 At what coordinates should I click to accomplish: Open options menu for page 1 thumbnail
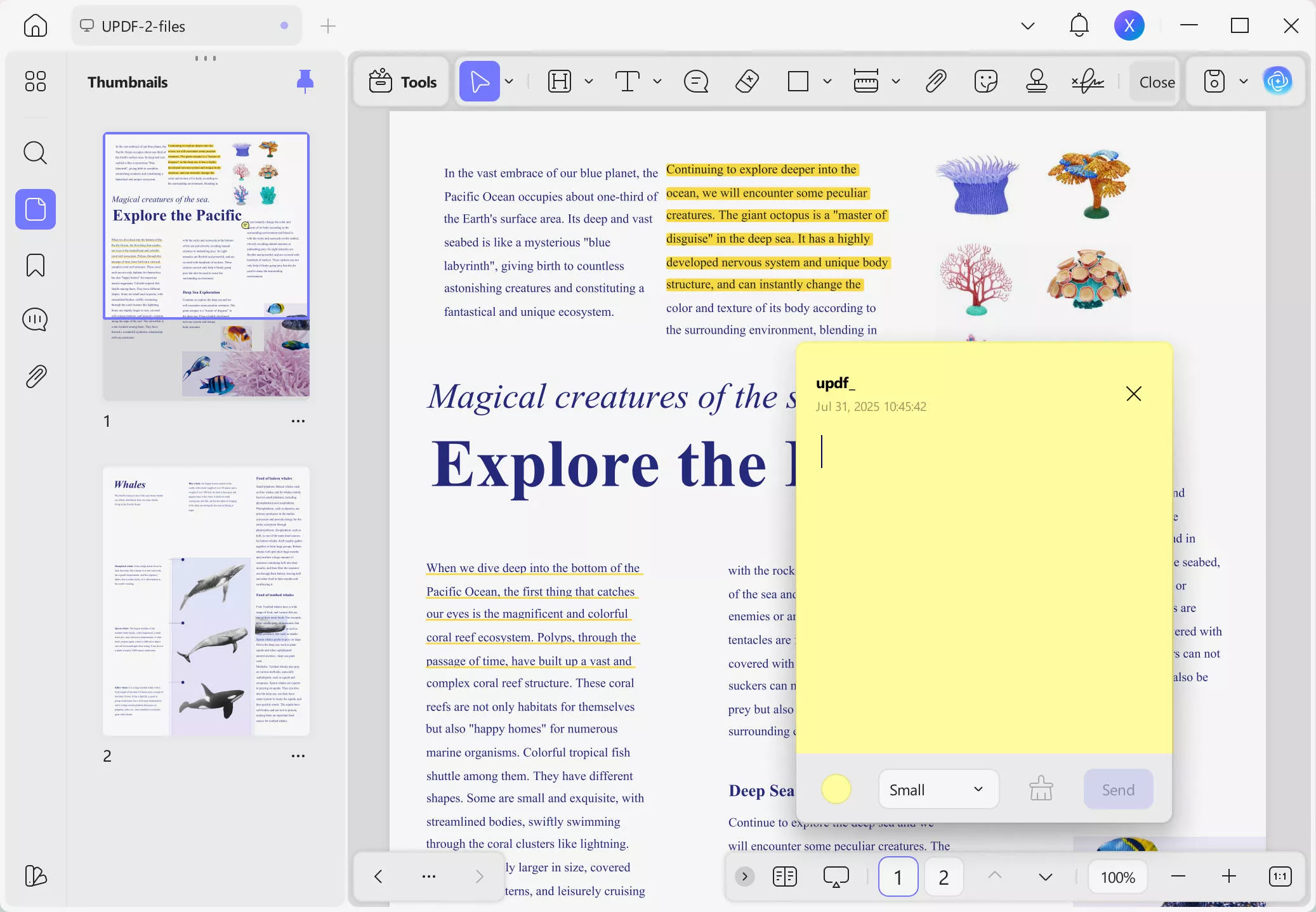coord(298,420)
